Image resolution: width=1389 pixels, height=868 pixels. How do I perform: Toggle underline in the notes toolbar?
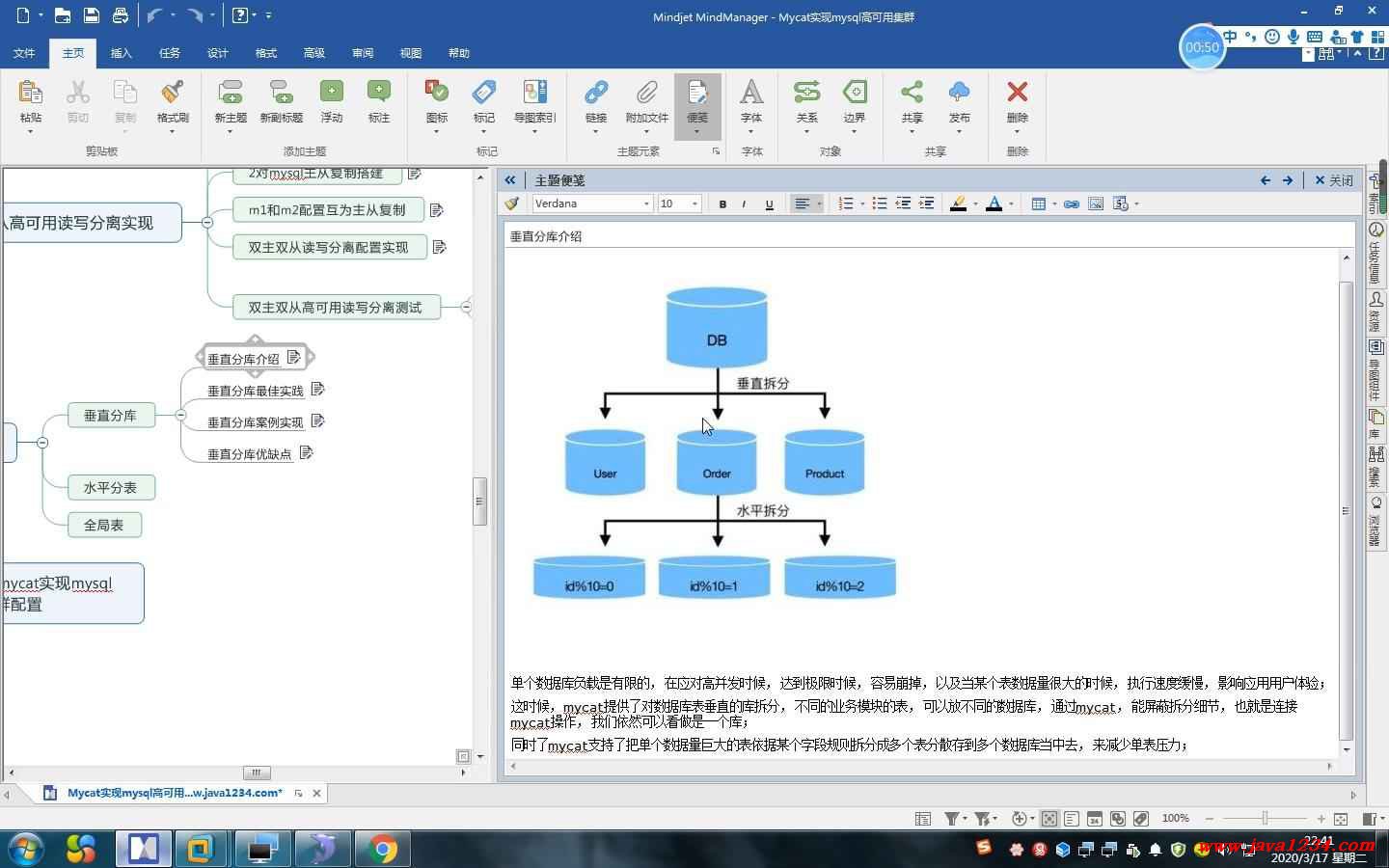point(769,203)
